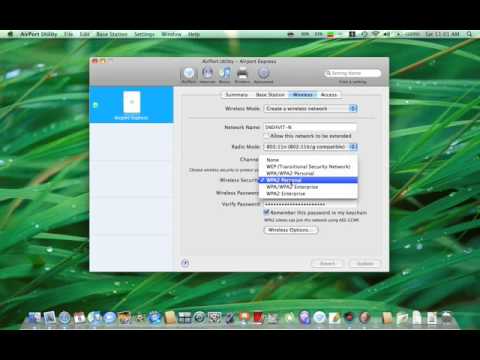
Task: Open the Base Station menu in menu bar
Action: click(x=112, y=34)
